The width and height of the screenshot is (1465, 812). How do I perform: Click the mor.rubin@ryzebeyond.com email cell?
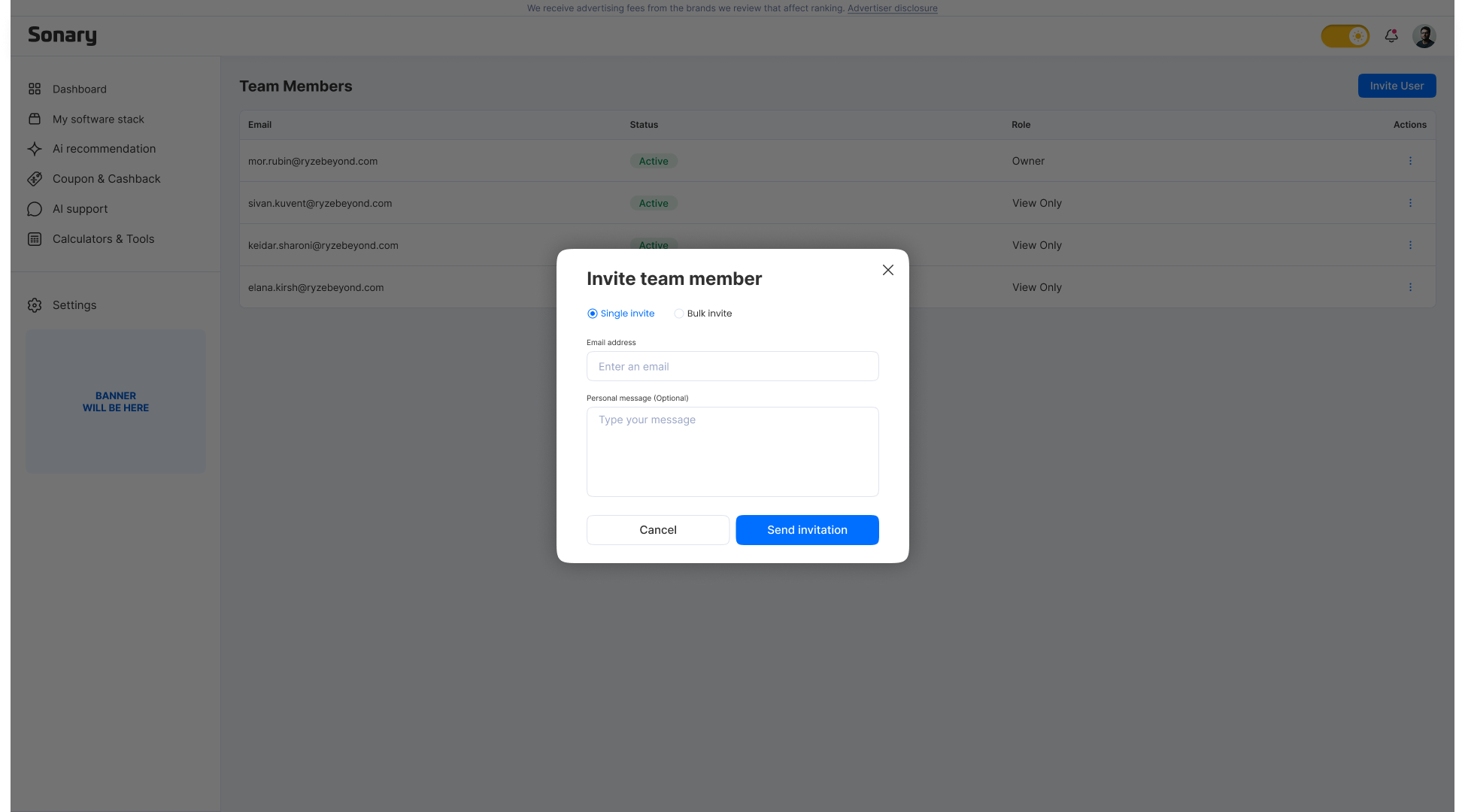[313, 161]
